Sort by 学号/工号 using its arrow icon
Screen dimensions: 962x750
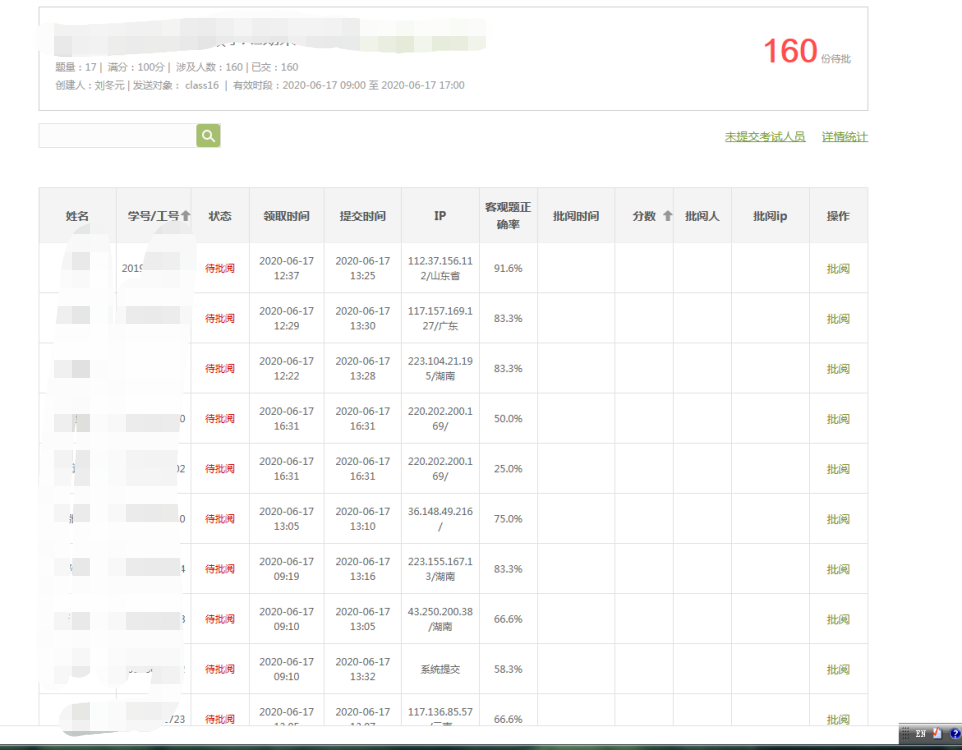185,215
